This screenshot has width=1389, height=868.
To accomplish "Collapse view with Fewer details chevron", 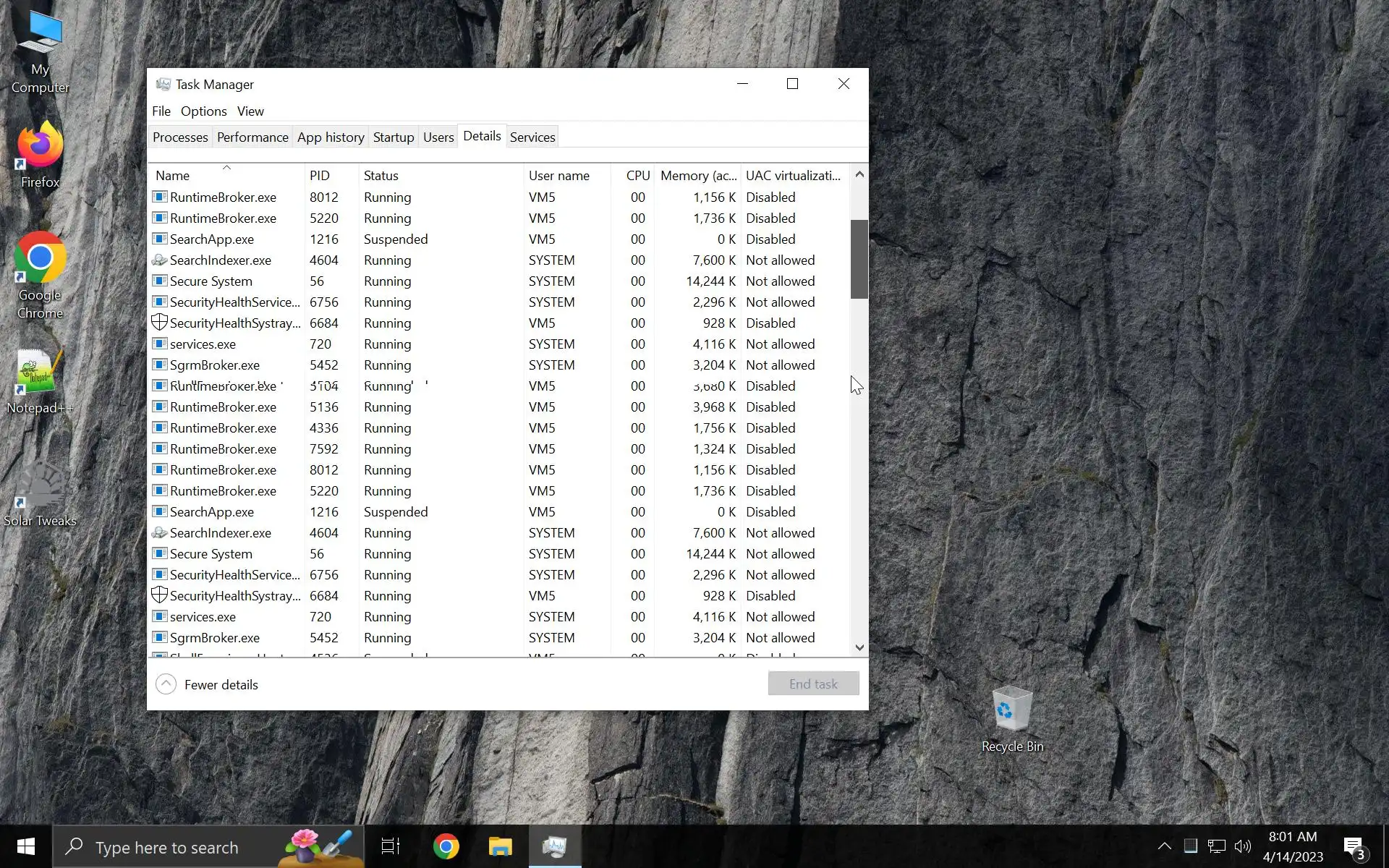I will (x=166, y=684).
